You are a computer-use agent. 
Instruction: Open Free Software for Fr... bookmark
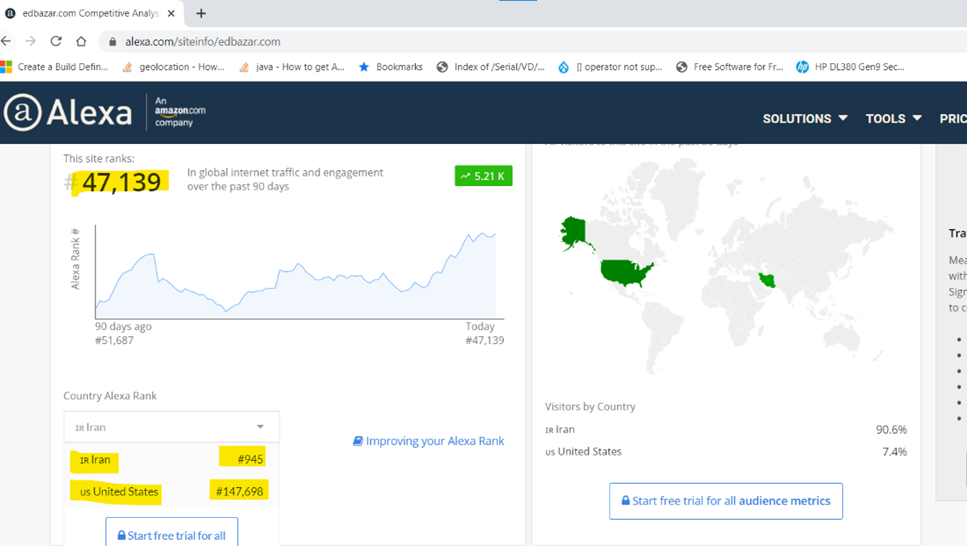[x=730, y=67]
